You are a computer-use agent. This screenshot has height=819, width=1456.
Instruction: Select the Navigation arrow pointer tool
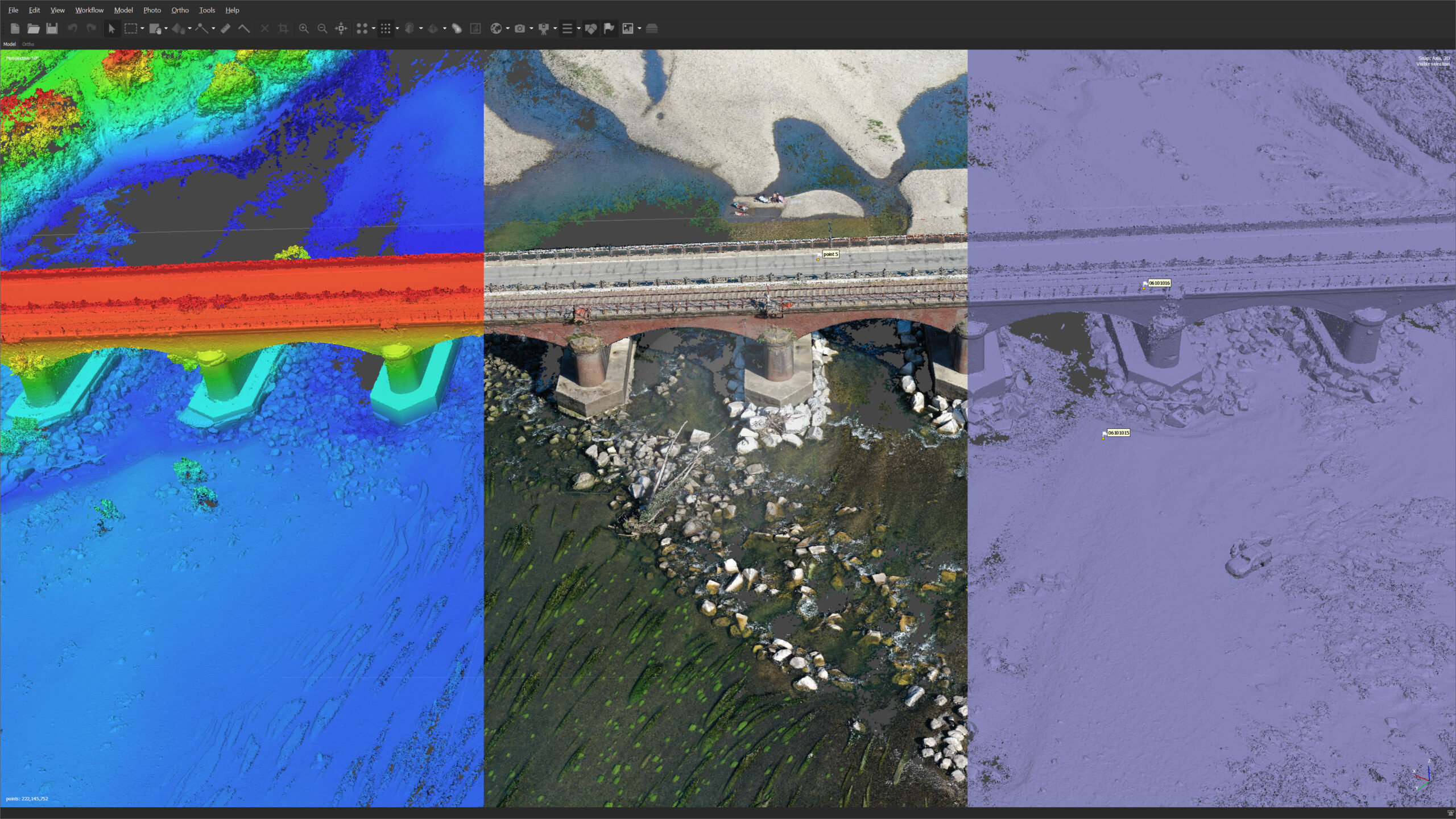(111, 28)
